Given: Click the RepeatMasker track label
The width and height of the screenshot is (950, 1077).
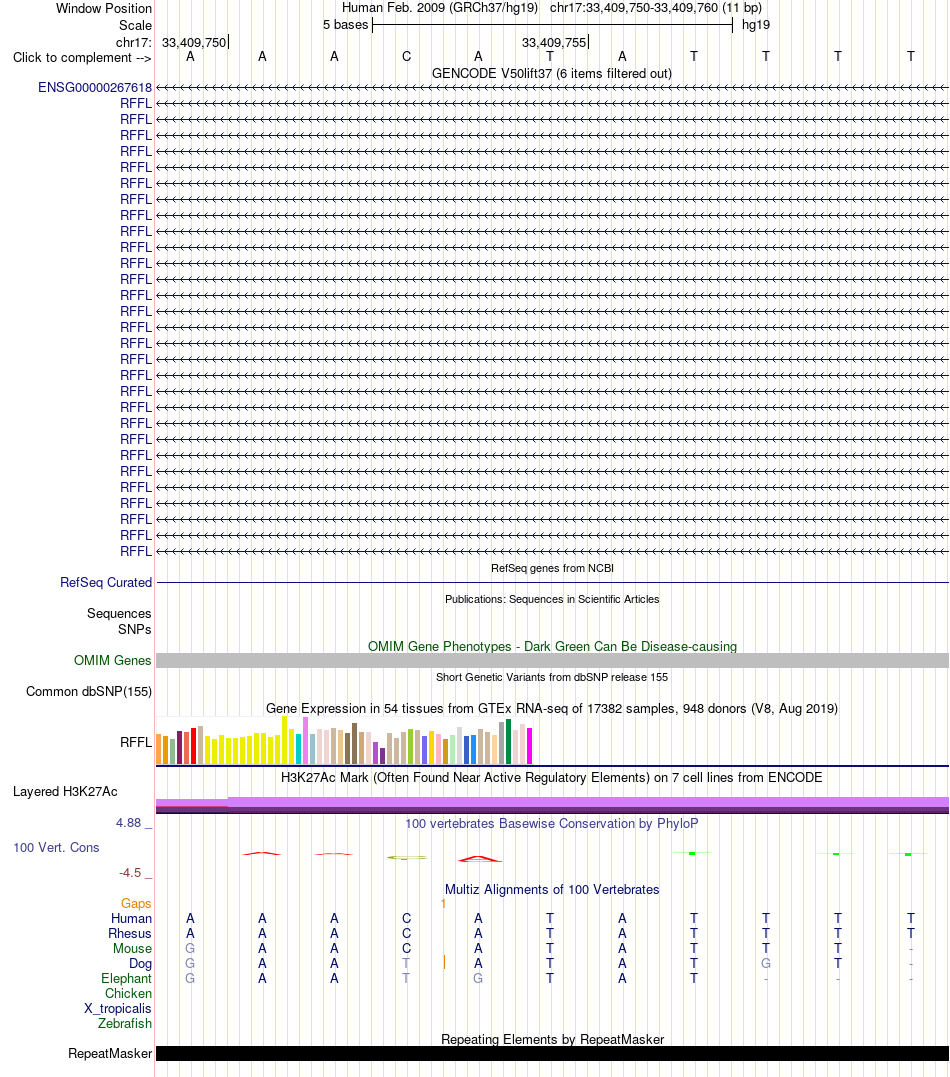Looking at the screenshot, I should pyautogui.click(x=110, y=1054).
